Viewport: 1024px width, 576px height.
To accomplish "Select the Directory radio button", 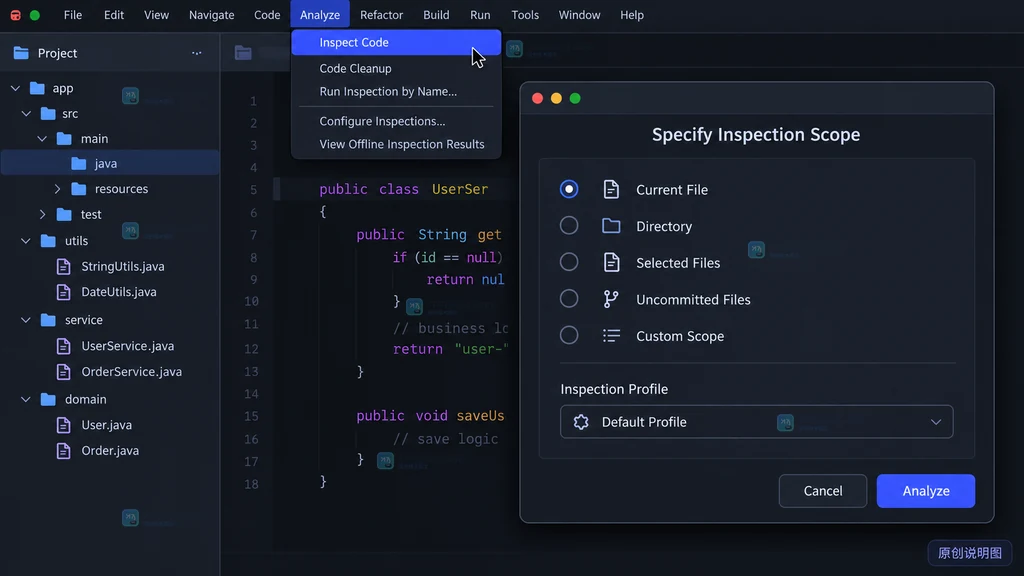I will (569, 225).
